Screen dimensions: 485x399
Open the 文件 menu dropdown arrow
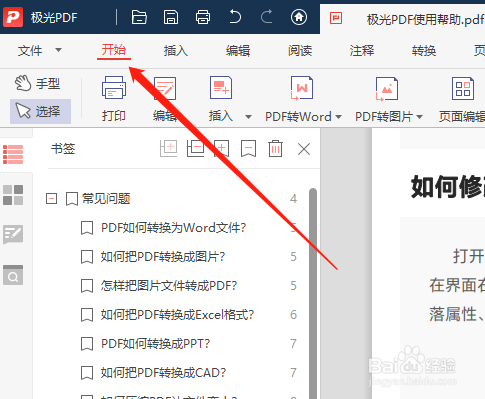point(58,50)
